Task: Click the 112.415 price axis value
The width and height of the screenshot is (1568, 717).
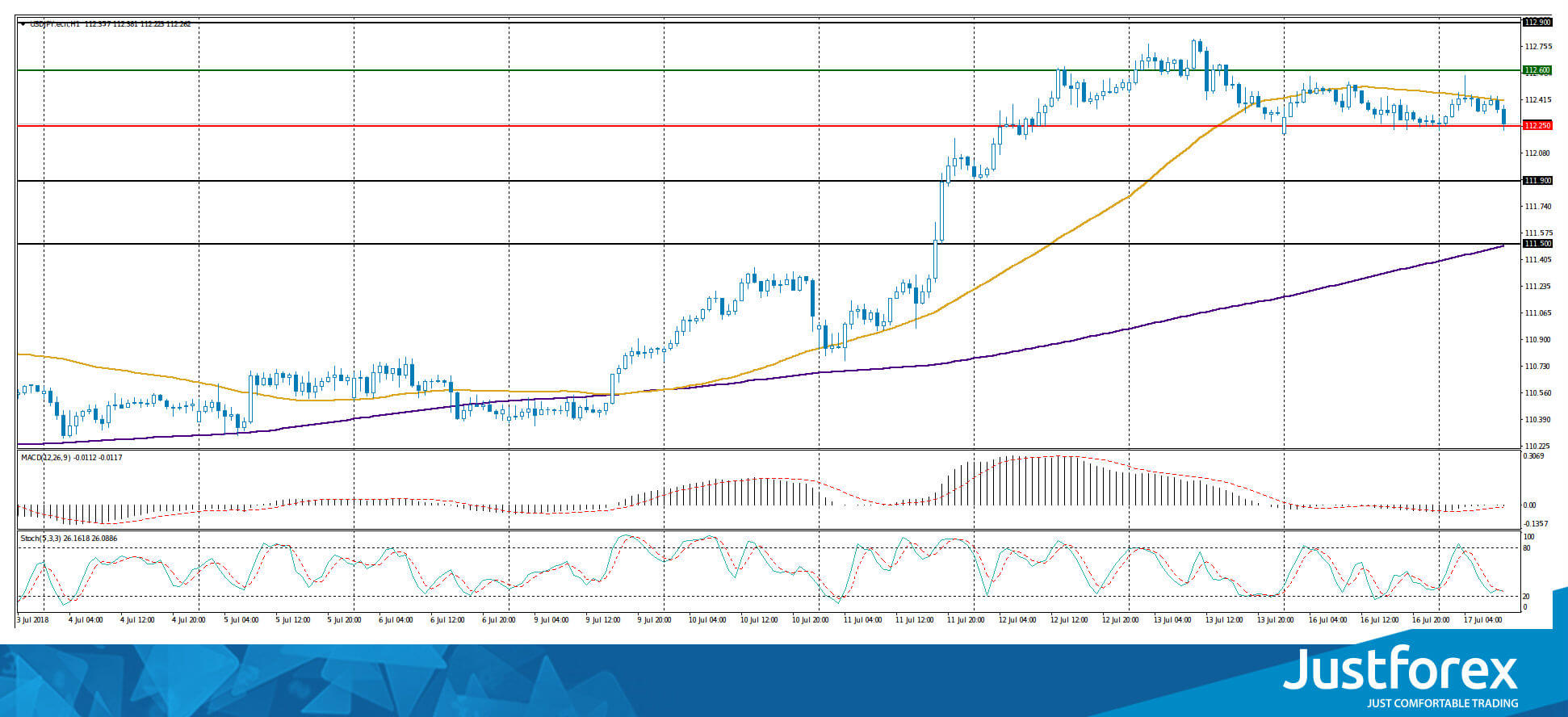Action: (x=1537, y=100)
